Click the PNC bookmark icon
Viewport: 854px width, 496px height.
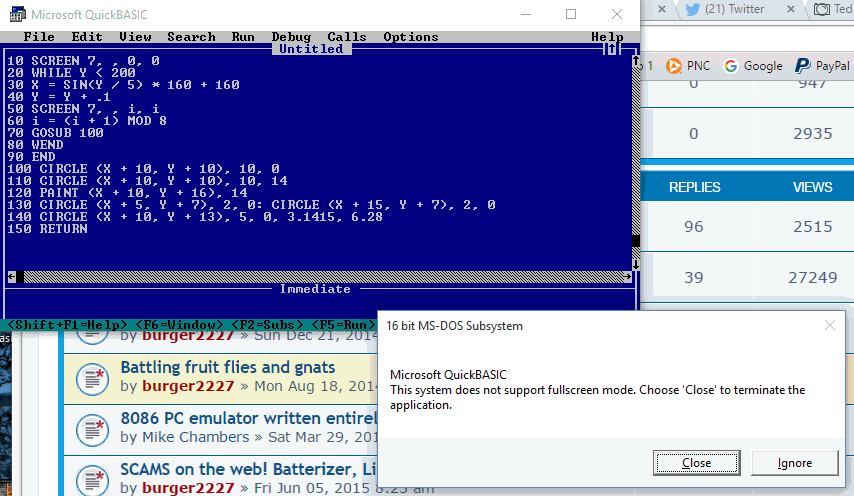674,66
